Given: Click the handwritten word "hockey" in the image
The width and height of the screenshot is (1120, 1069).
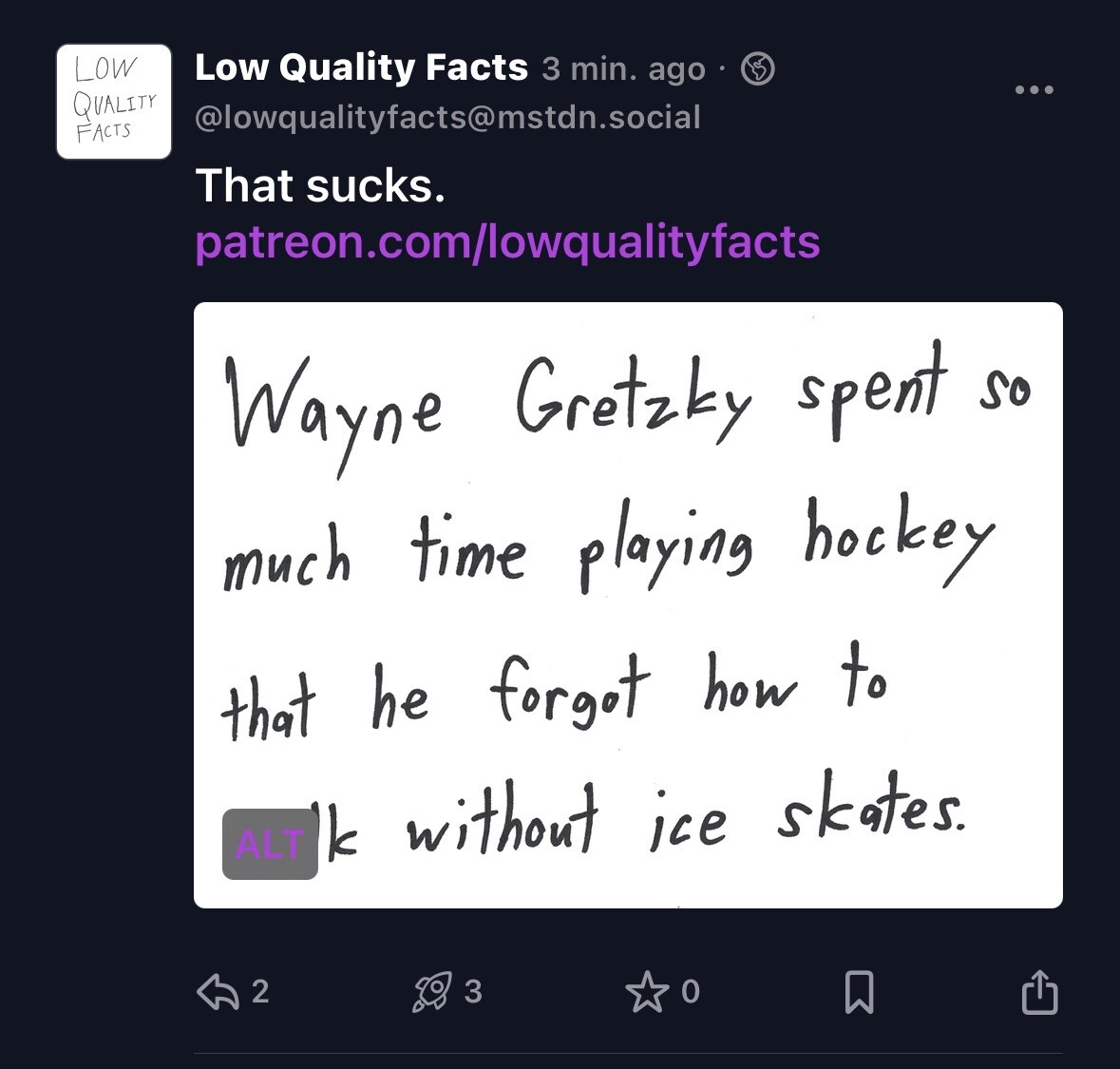Looking at the screenshot, I should pos(896,539).
